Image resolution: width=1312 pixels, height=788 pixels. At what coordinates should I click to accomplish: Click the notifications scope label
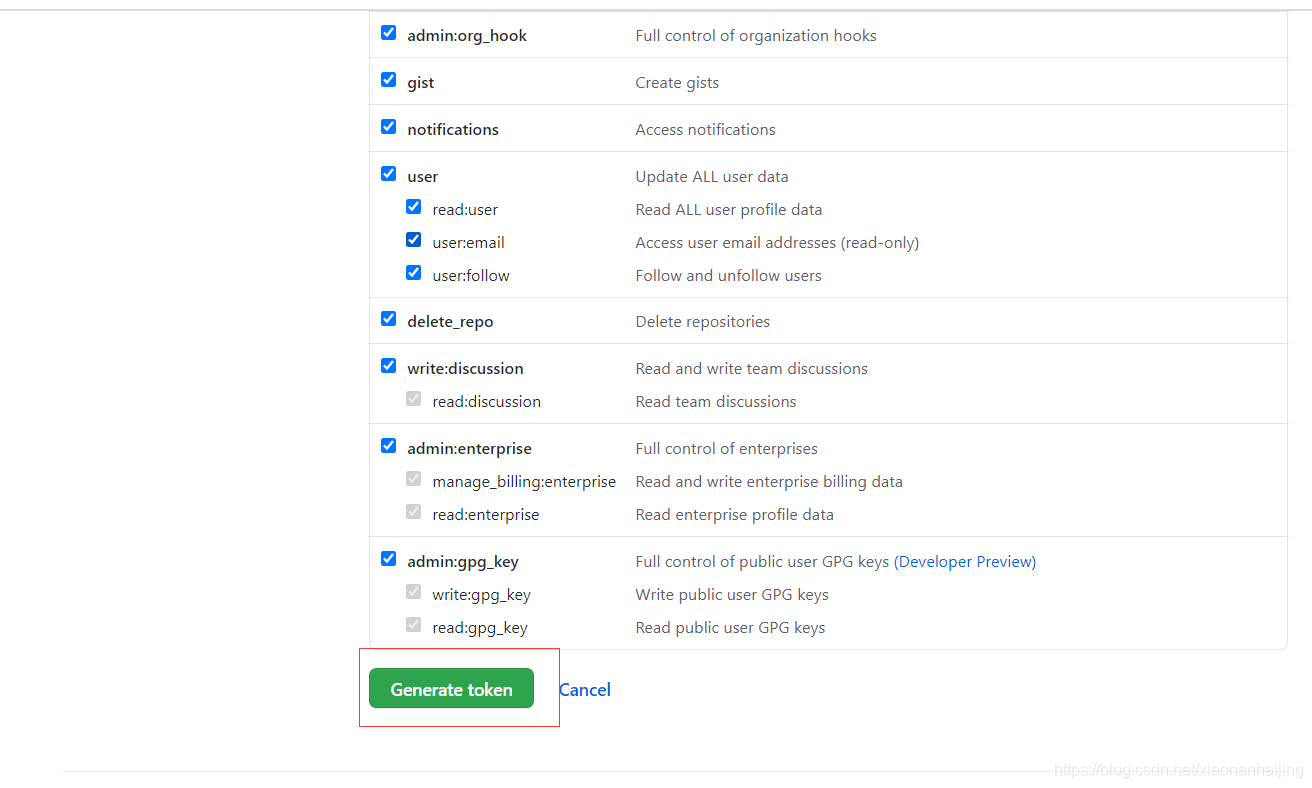click(453, 130)
